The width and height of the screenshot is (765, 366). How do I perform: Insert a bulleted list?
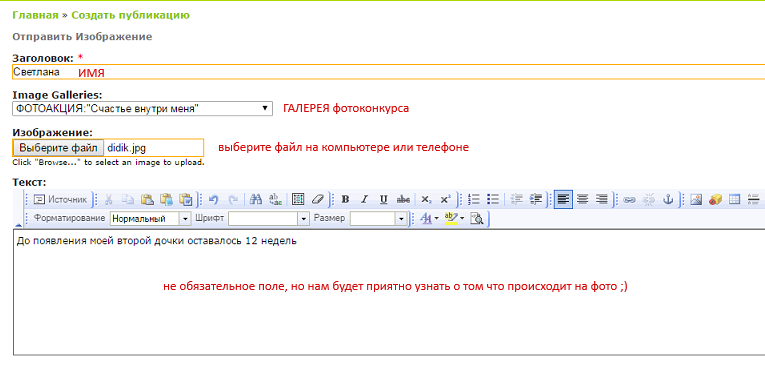click(x=493, y=199)
